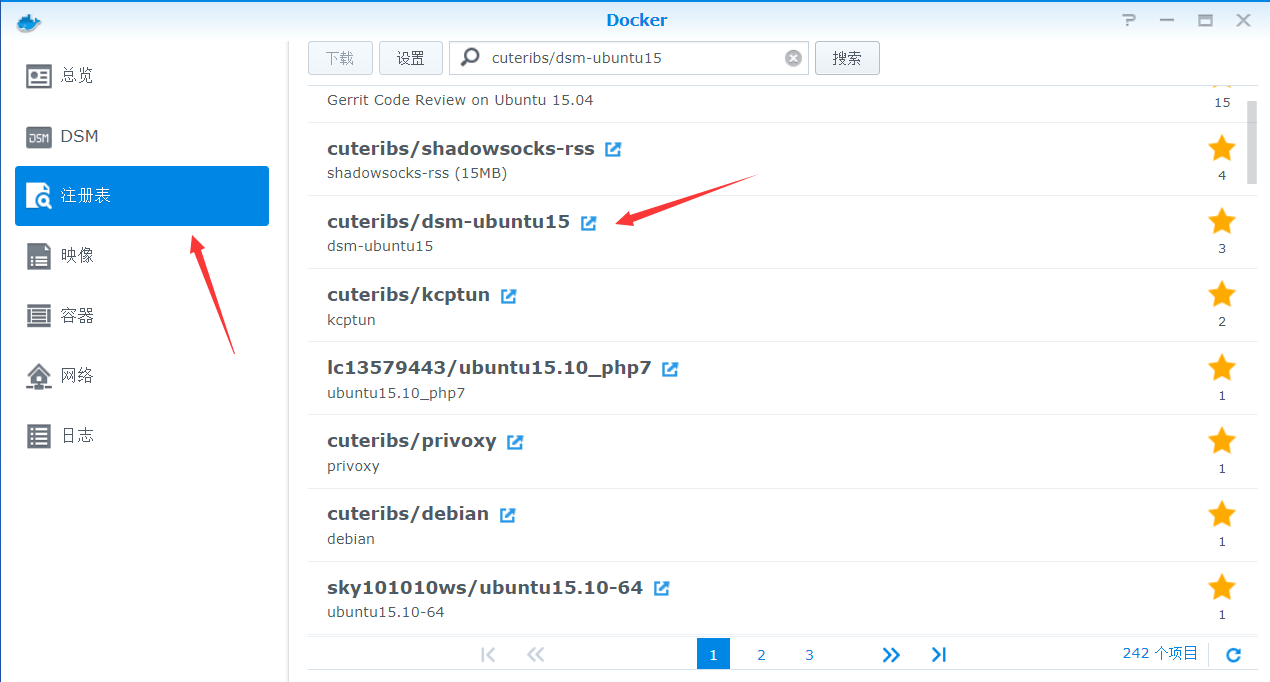Open external link for cuteribs/shadowsocks-rss

point(613,149)
